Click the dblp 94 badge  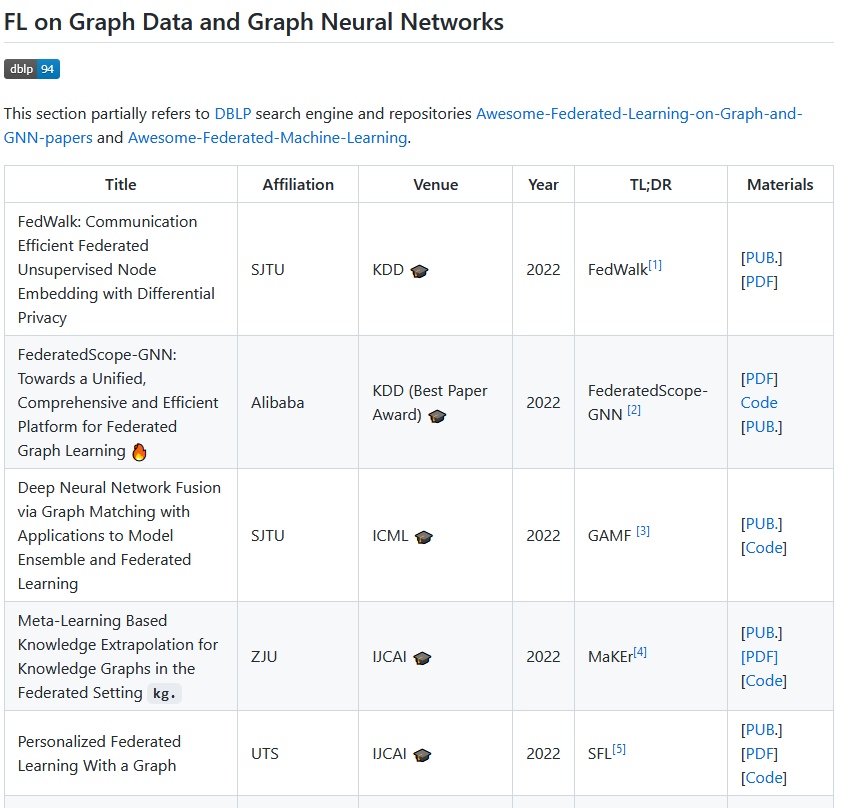point(32,69)
